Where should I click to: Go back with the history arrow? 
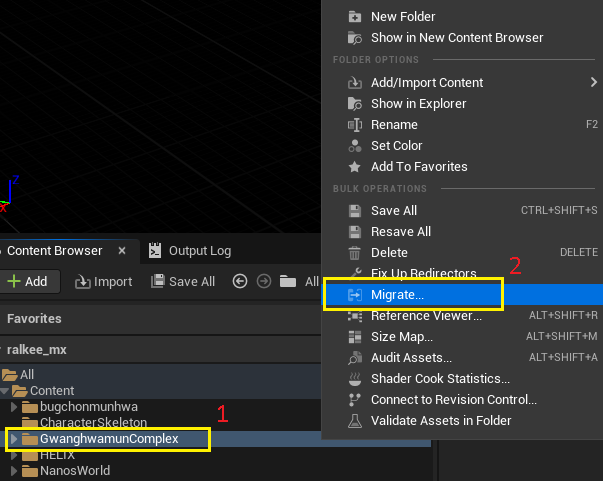pyautogui.click(x=239, y=282)
